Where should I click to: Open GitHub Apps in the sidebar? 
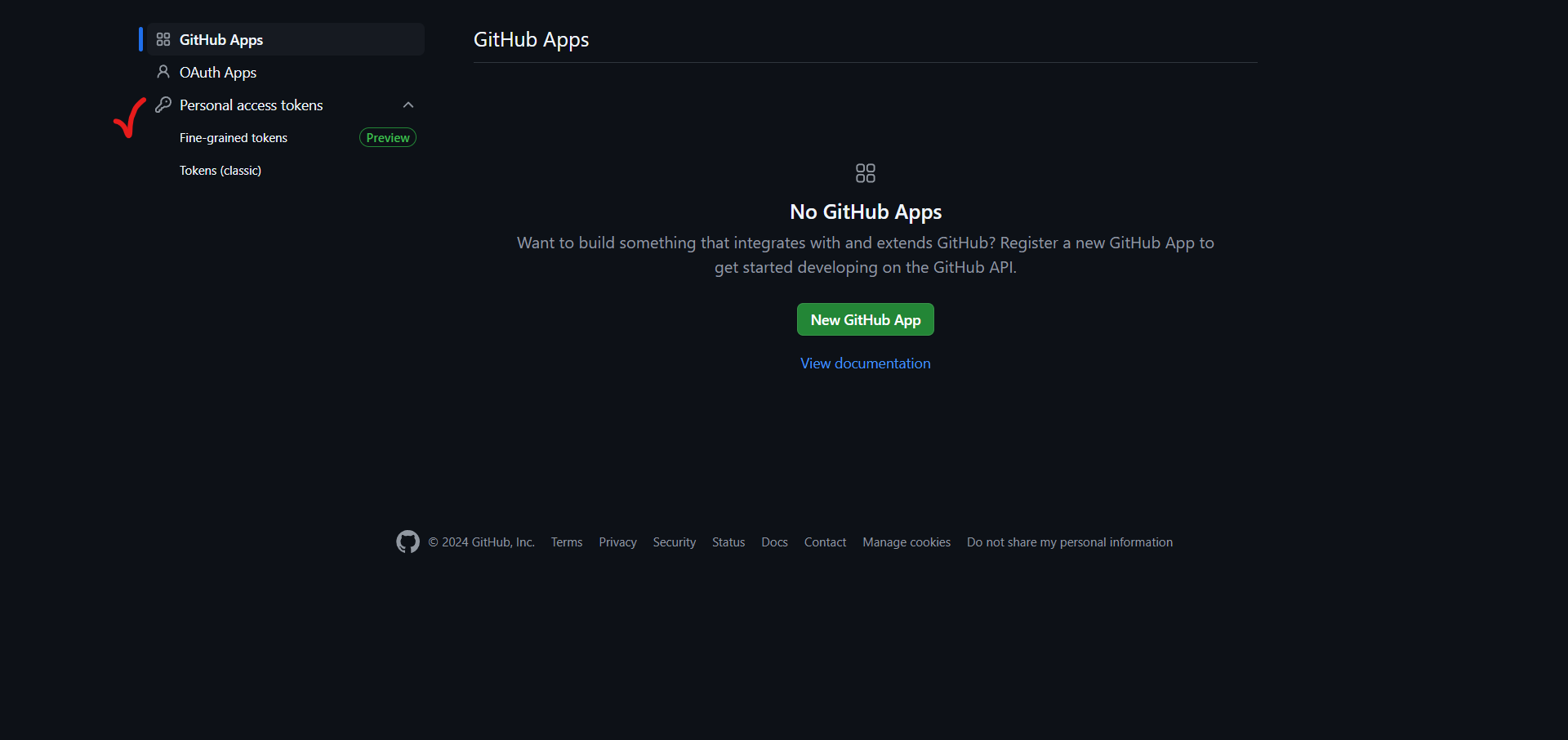pyautogui.click(x=286, y=39)
